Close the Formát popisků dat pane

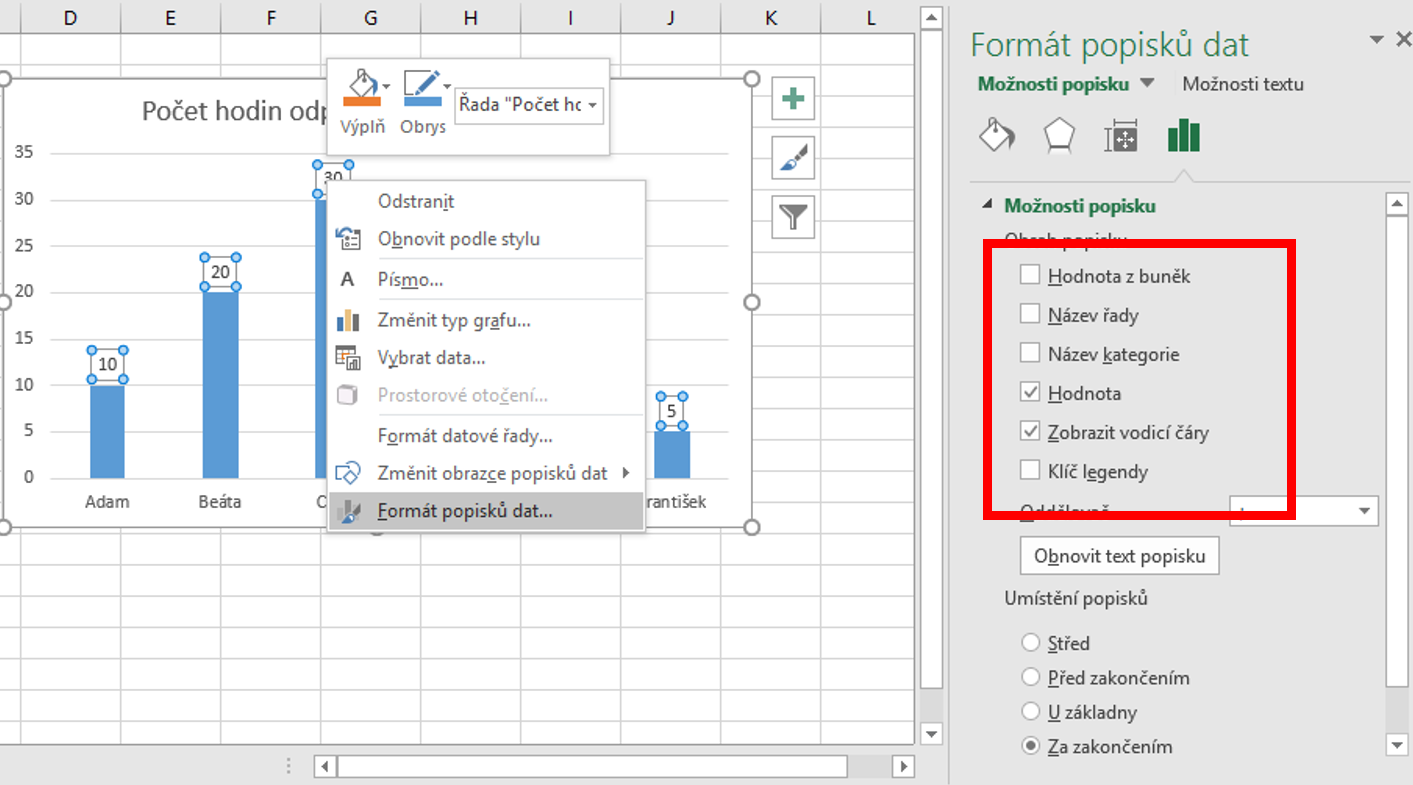tap(1402, 39)
